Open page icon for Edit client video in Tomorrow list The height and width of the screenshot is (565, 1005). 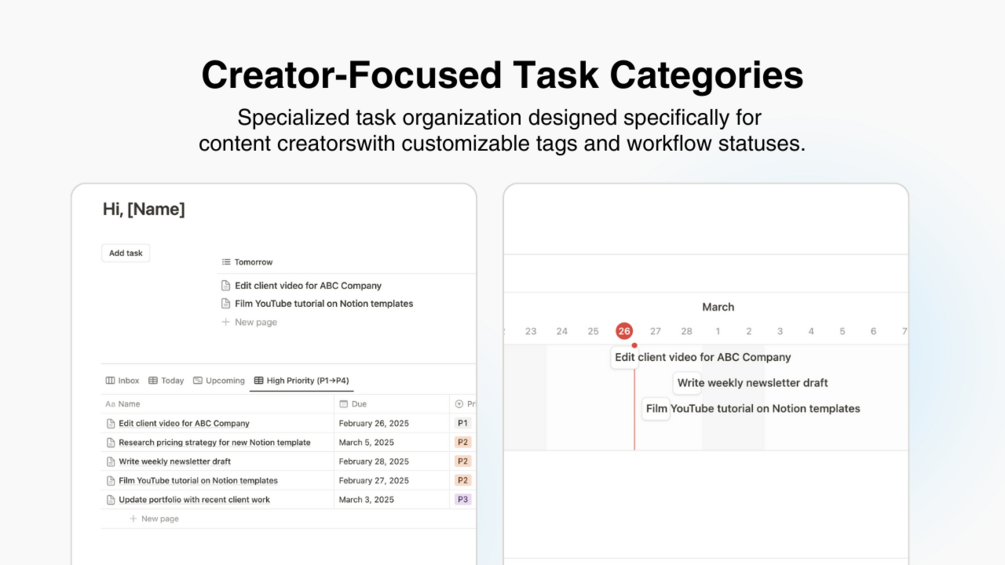pos(226,286)
